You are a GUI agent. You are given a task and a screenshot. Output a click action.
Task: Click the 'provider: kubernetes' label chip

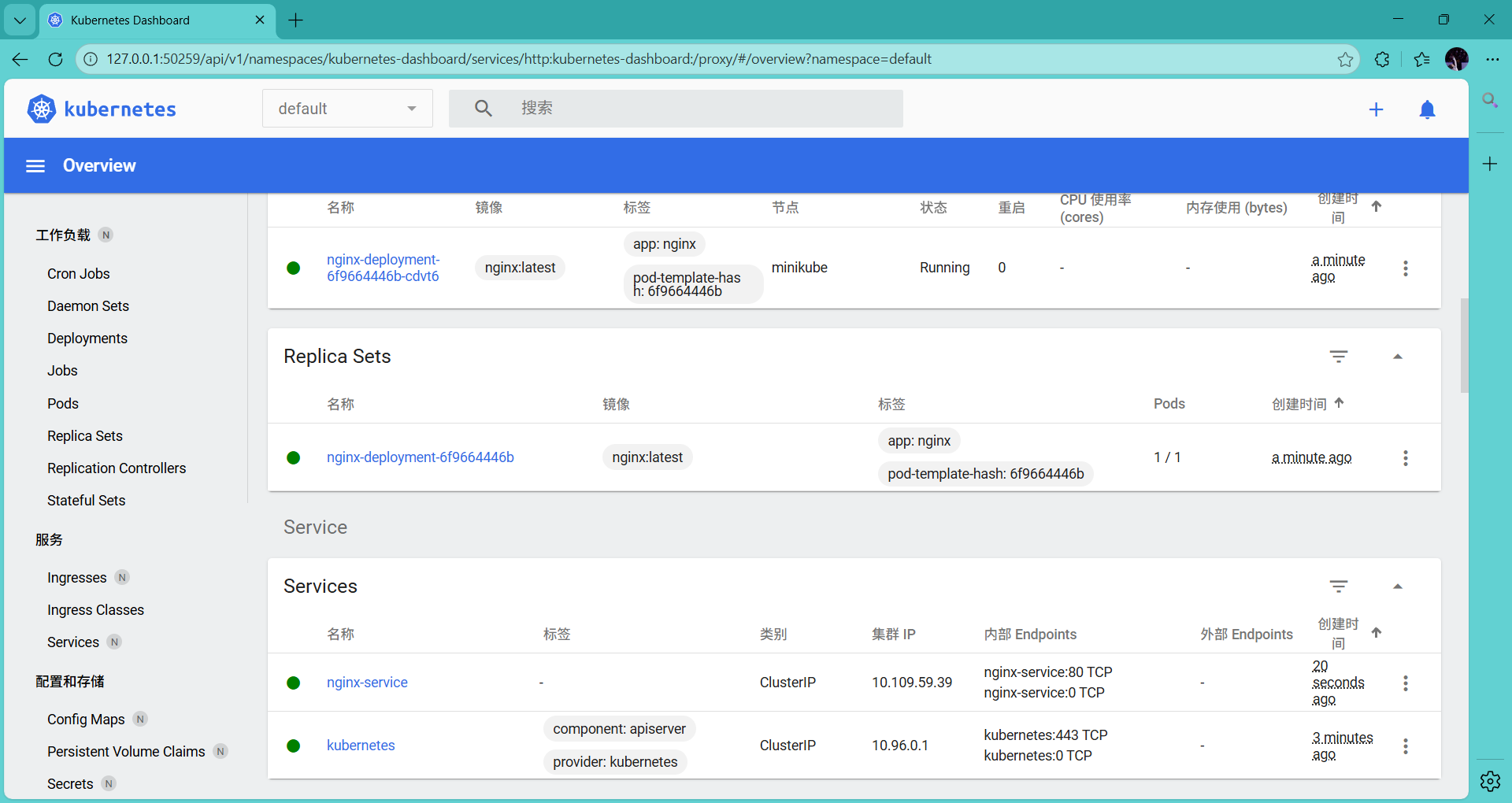tap(615, 762)
